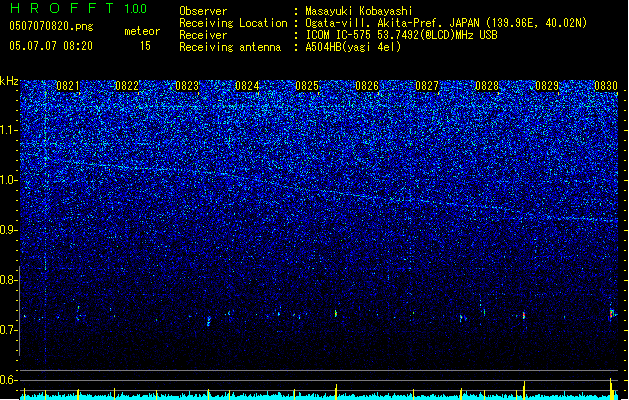Click the 0822 time marker
The height and width of the screenshot is (400, 629).
(x=127, y=86)
